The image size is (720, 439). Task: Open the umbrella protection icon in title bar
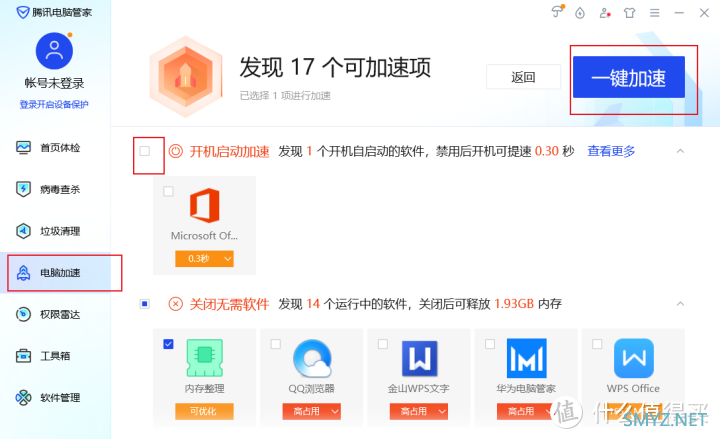[557, 12]
